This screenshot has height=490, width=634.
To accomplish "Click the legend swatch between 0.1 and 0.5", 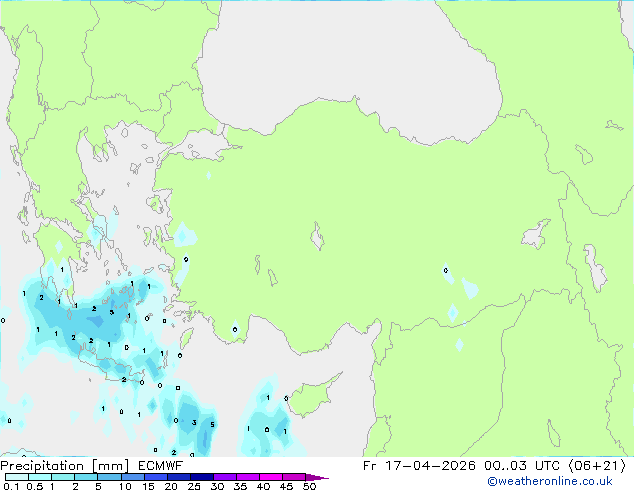I will pos(17,477).
